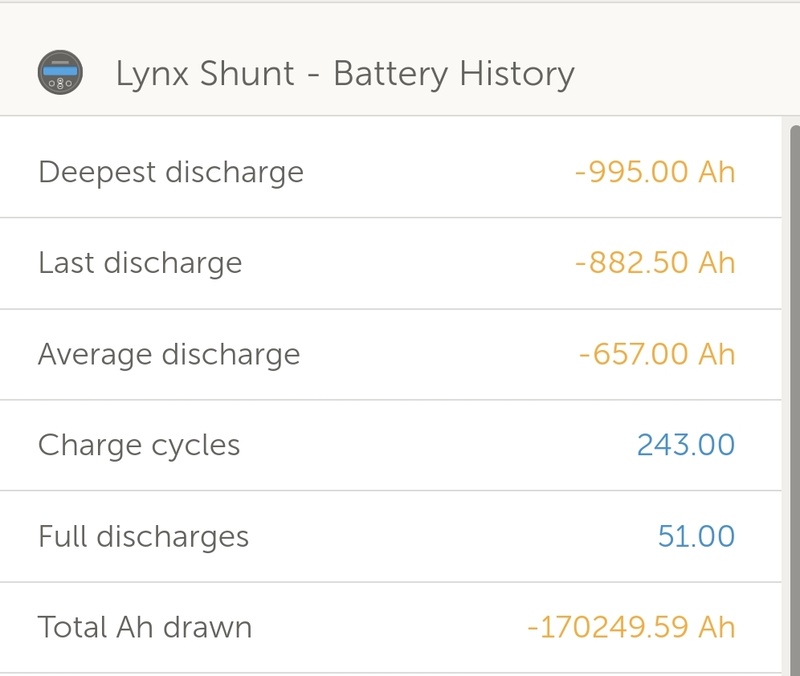Click the thin strip above the header
Screen dimensions: 800x676
(400, 1)
